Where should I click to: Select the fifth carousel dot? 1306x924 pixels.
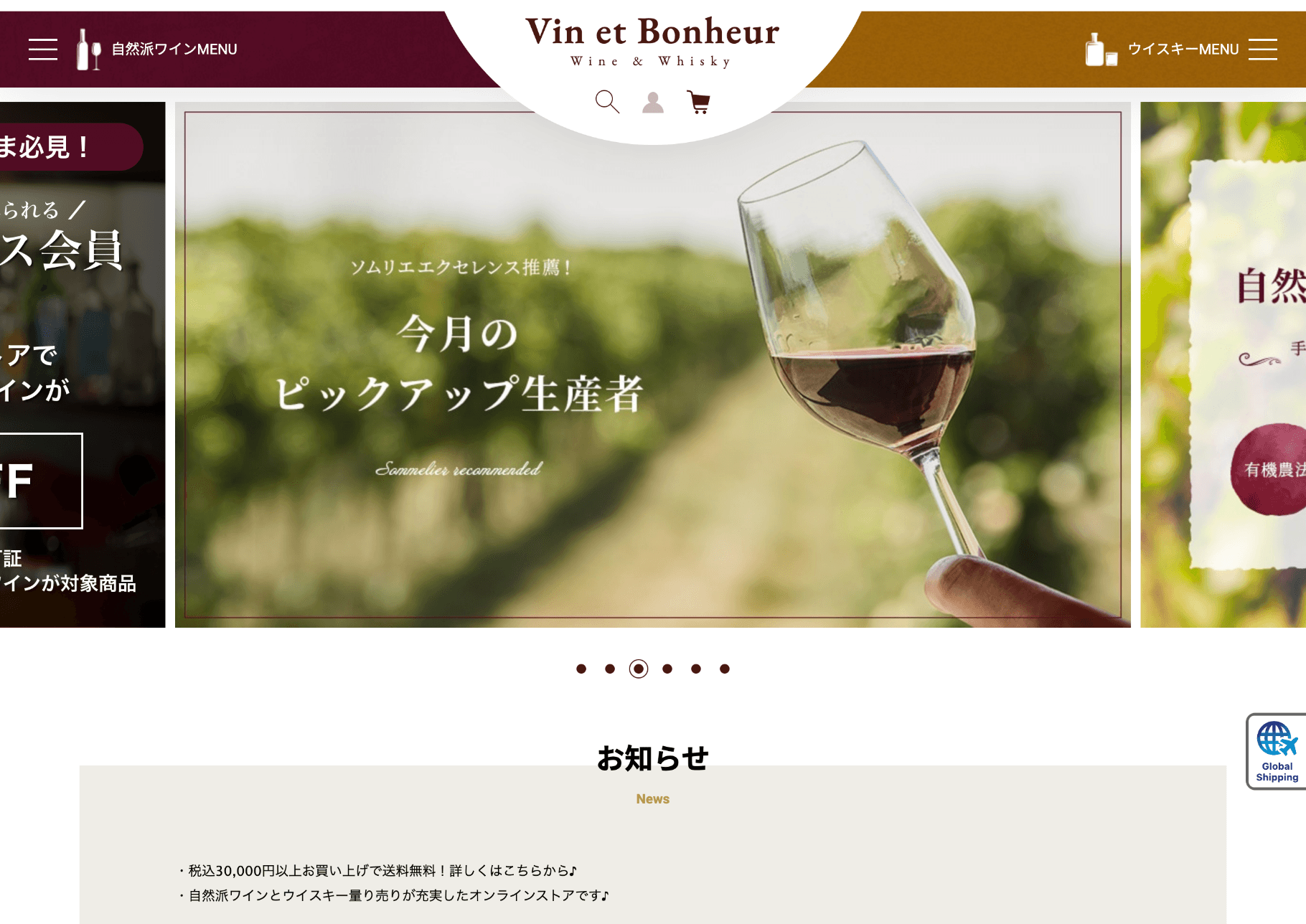pyautogui.click(x=696, y=669)
